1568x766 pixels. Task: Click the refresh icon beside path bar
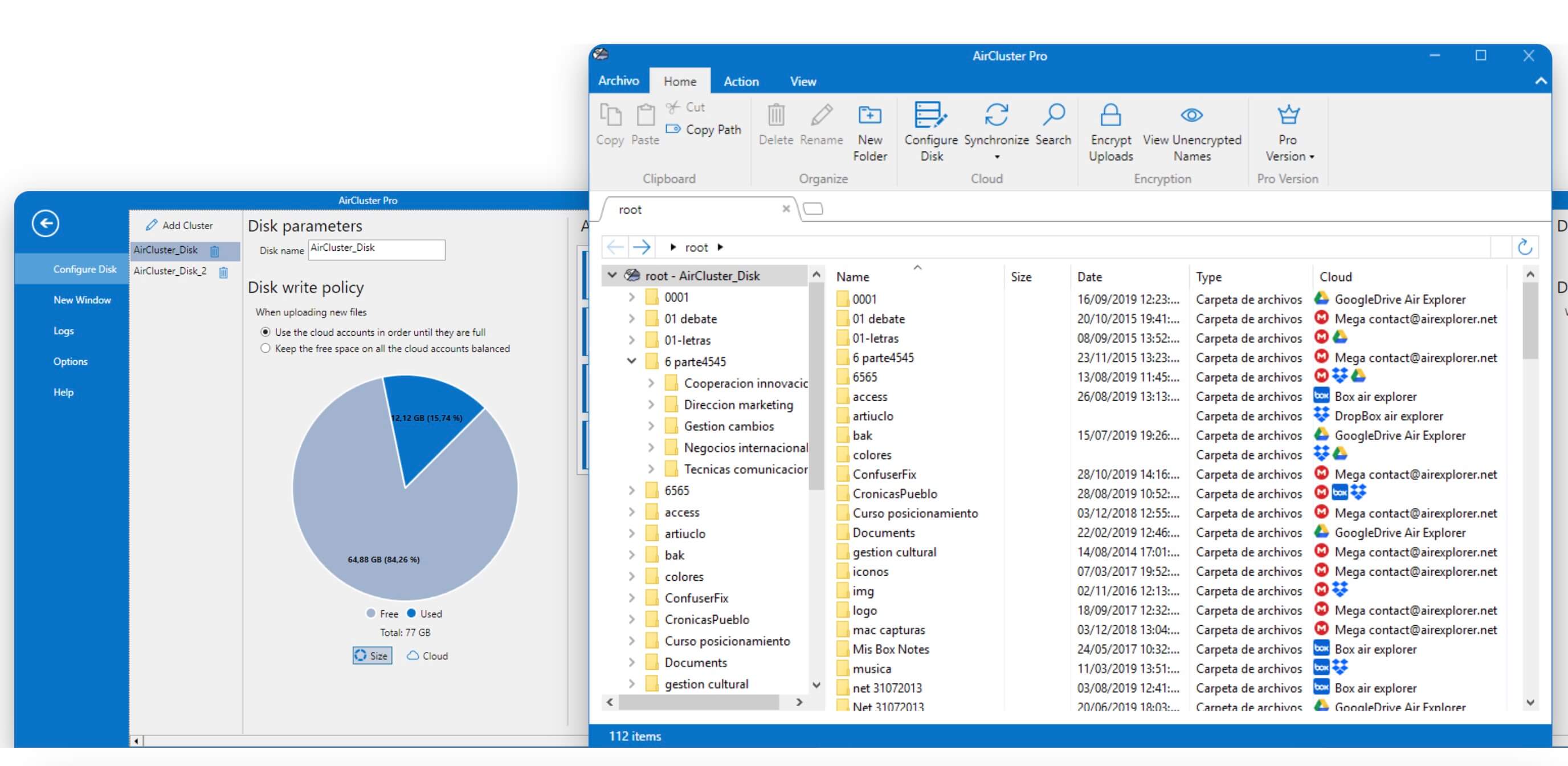click(x=1525, y=247)
